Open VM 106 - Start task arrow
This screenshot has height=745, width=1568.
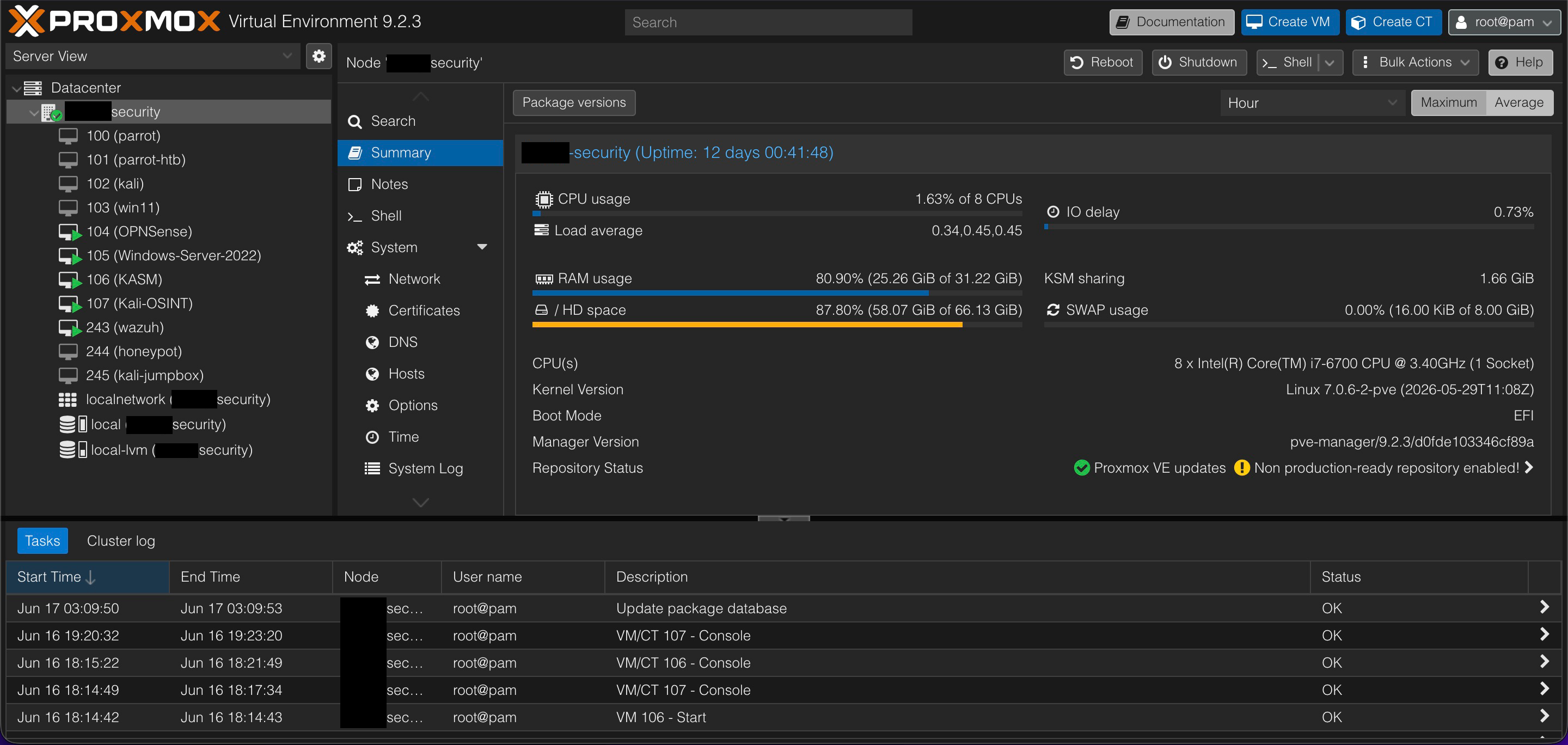(1544, 716)
